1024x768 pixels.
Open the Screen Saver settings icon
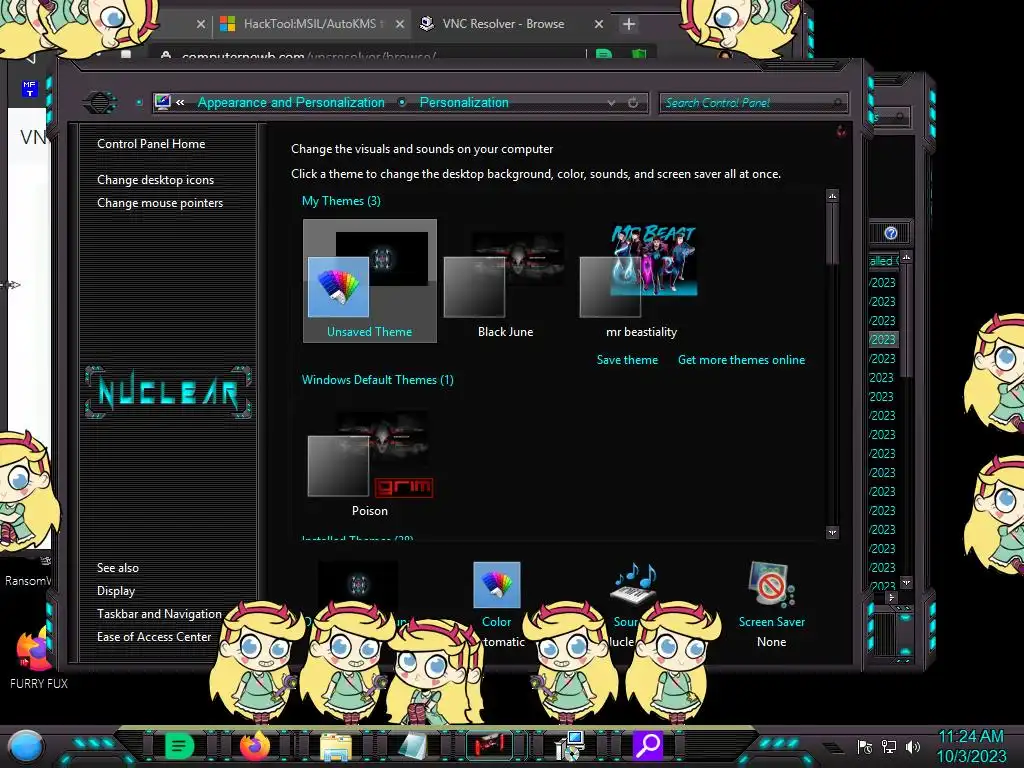click(771, 584)
